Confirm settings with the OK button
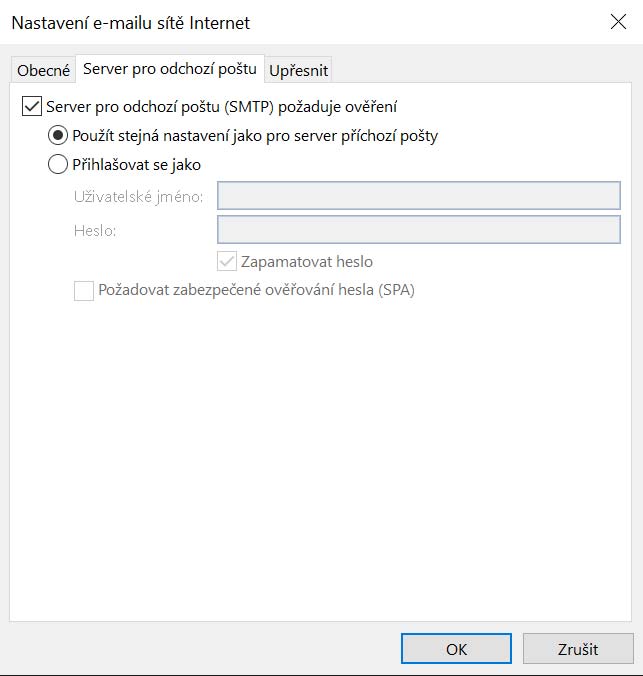This screenshot has width=643, height=676. pyautogui.click(x=456, y=649)
